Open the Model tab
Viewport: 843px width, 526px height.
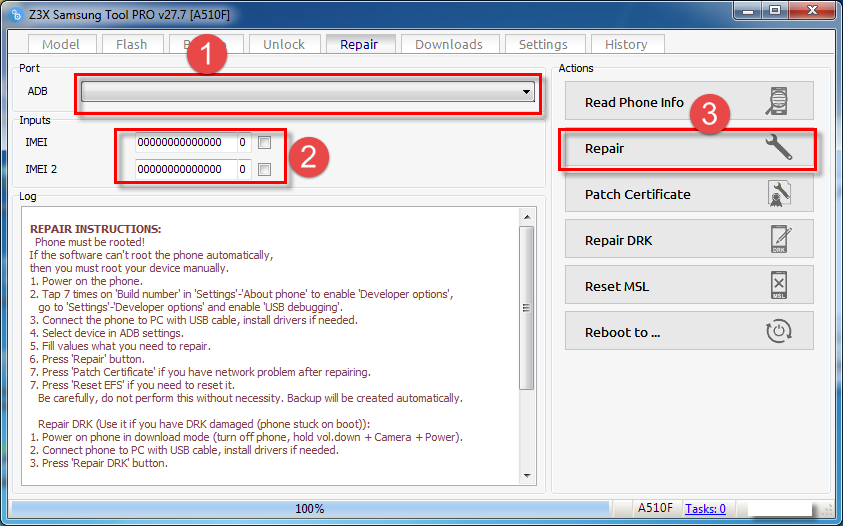coord(62,44)
